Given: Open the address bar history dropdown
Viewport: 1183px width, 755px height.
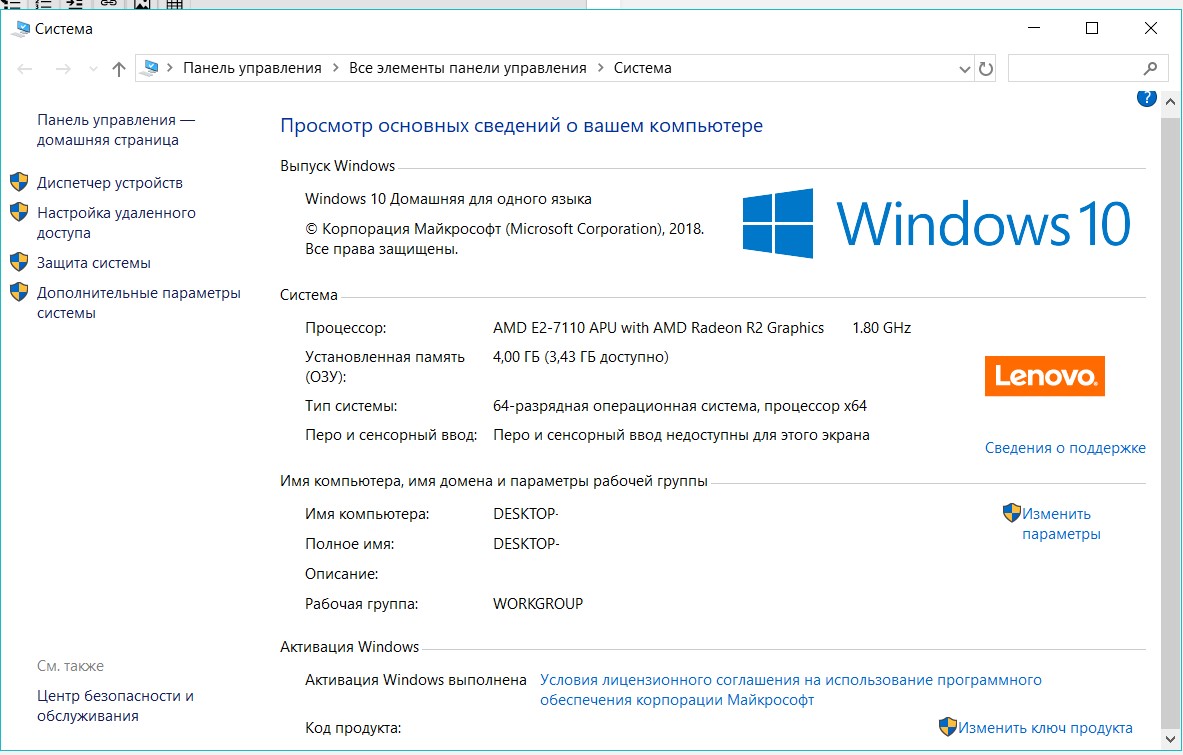Looking at the screenshot, I should [x=964, y=69].
